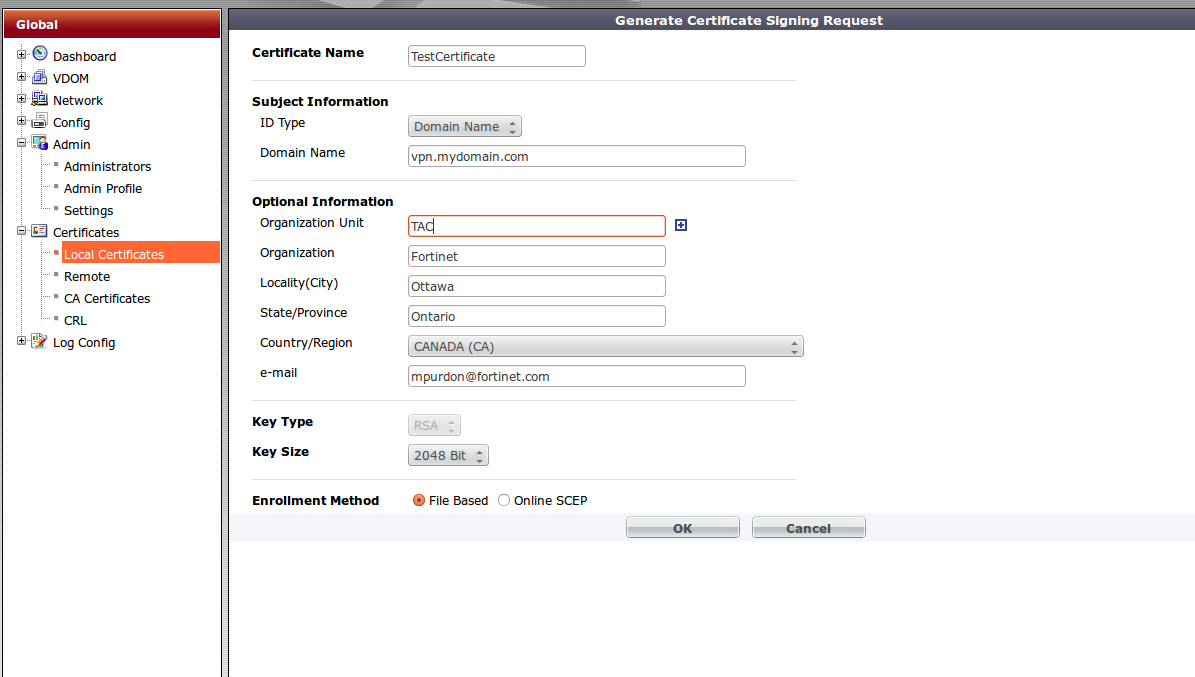Expand the Network tree node

[x=21, y=98]
